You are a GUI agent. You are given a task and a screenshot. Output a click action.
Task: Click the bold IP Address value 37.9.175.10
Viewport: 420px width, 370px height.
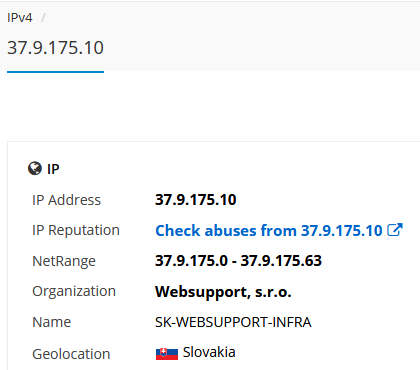coord(196,200)
